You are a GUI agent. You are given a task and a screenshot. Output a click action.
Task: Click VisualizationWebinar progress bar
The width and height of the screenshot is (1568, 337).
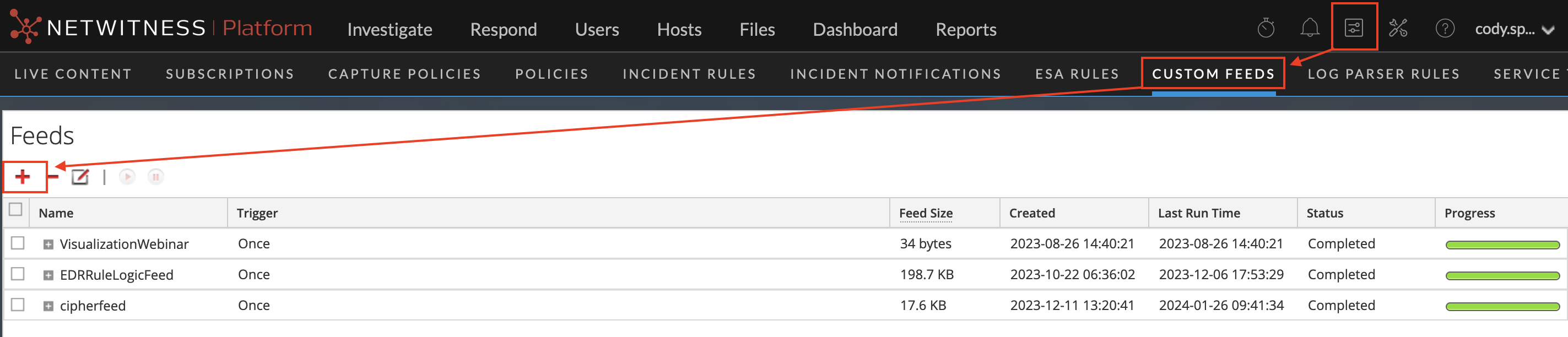coord(1502,245)
